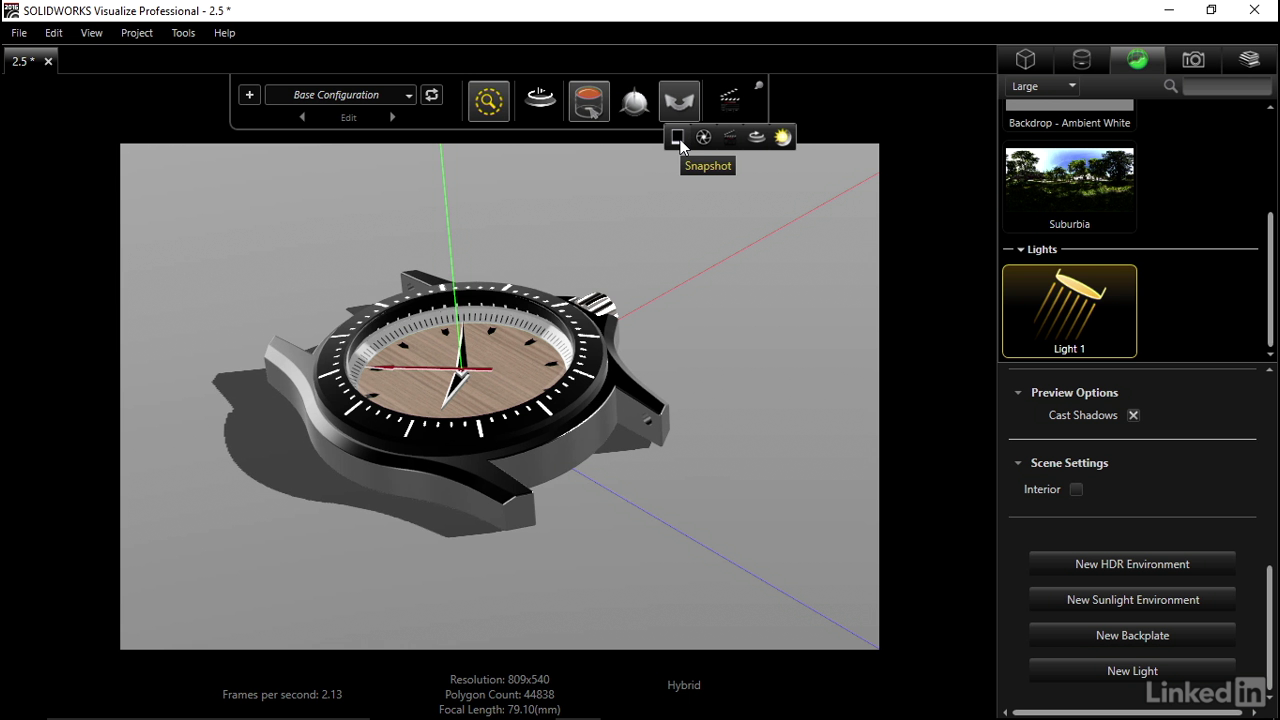Viewport: 1280px width, 720px height.
Task: Enable the Interior checkbox
Action: coord(1076,489)
